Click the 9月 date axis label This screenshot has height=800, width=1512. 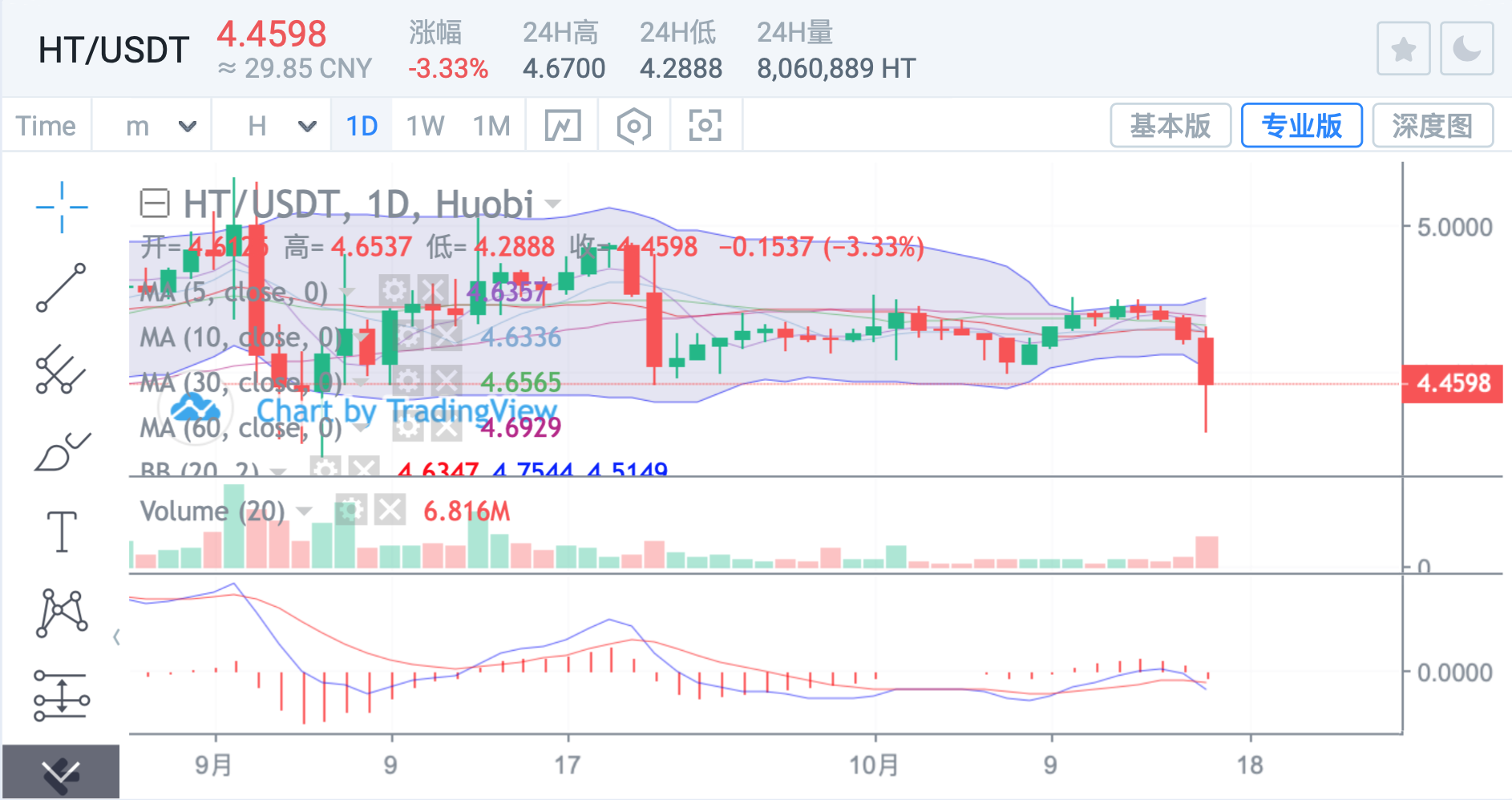pos(213,765)
